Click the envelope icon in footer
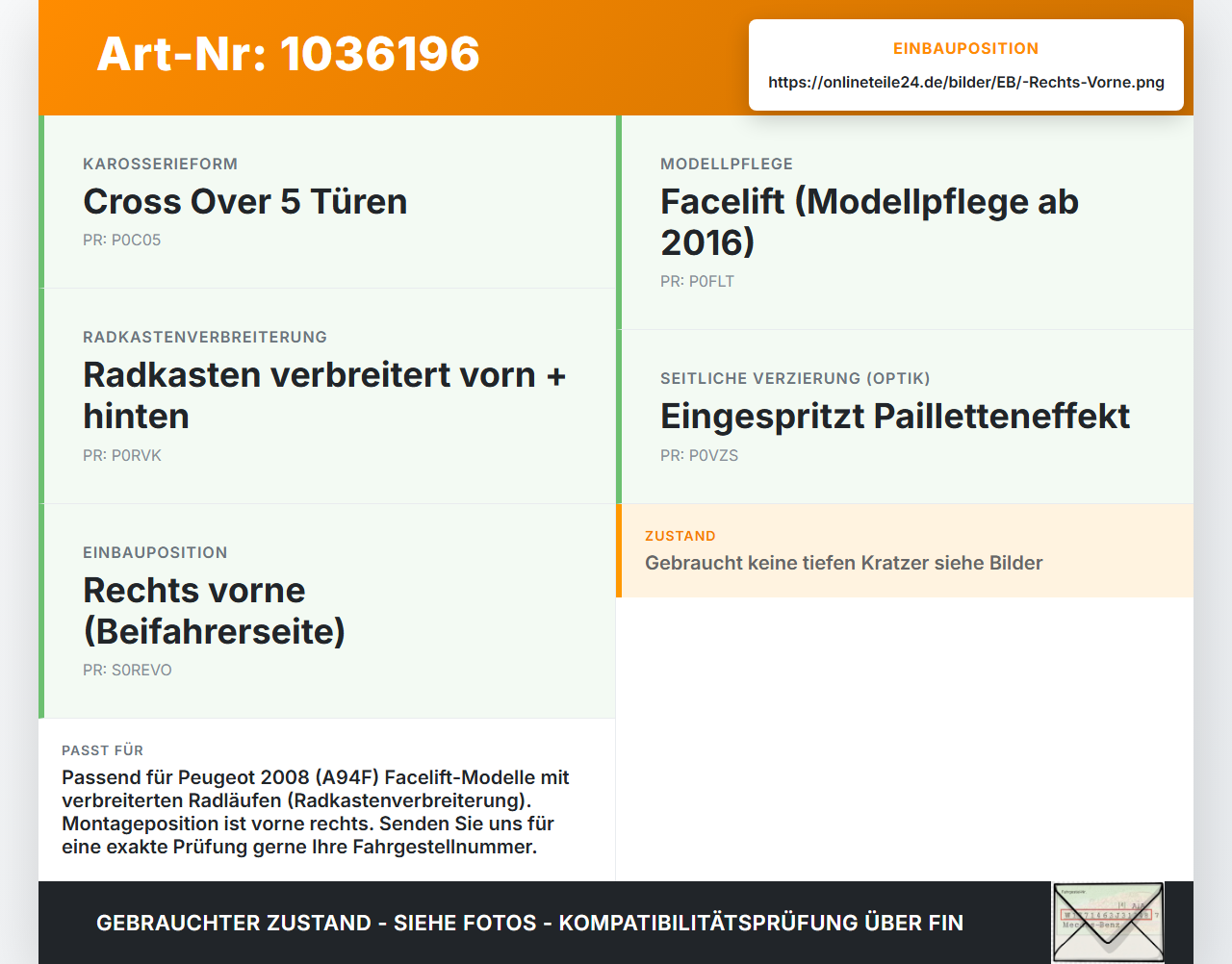1232x964 pixels. (x=1108, y=922)
